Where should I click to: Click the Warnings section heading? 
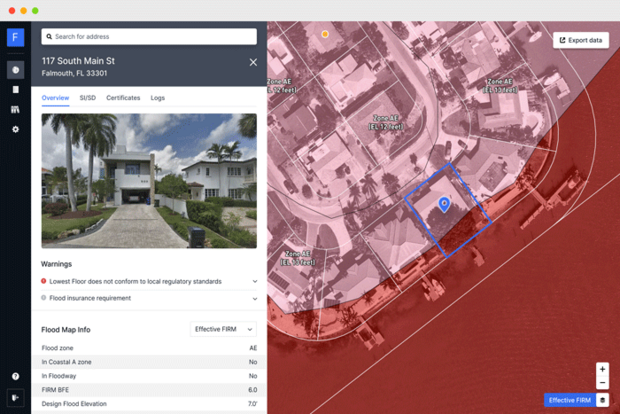[x=57, y=264]
